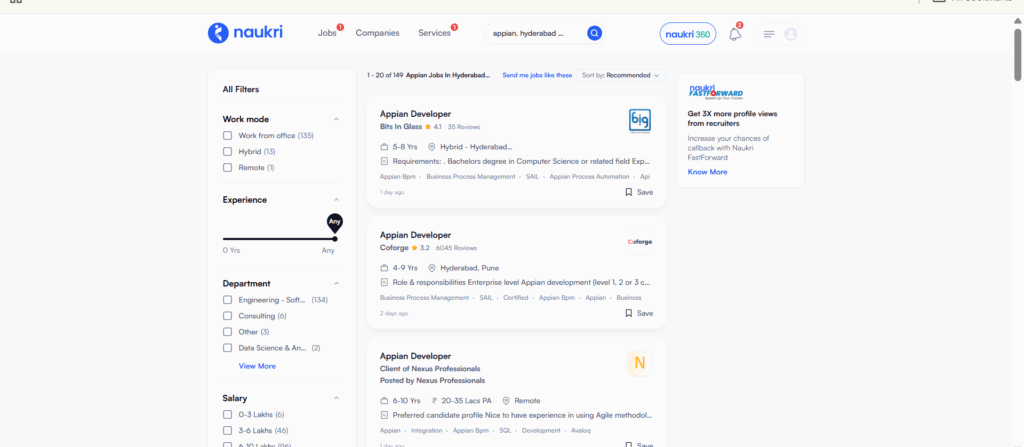The image size is (1024, 447).
Task: Click description icon in Nexus Professionals card
Action: (385, 415)
